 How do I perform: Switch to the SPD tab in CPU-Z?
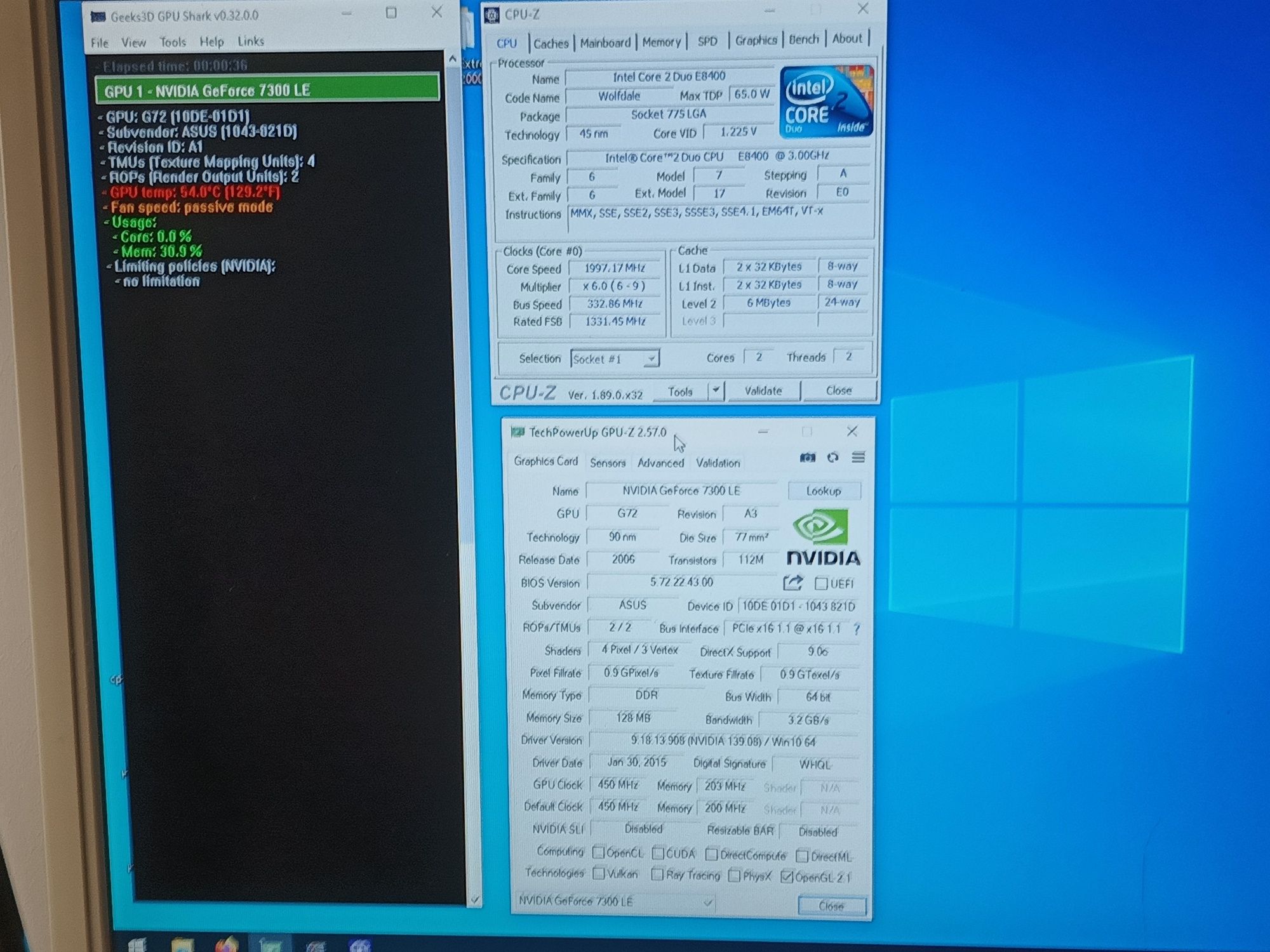[x=707, y=41]
